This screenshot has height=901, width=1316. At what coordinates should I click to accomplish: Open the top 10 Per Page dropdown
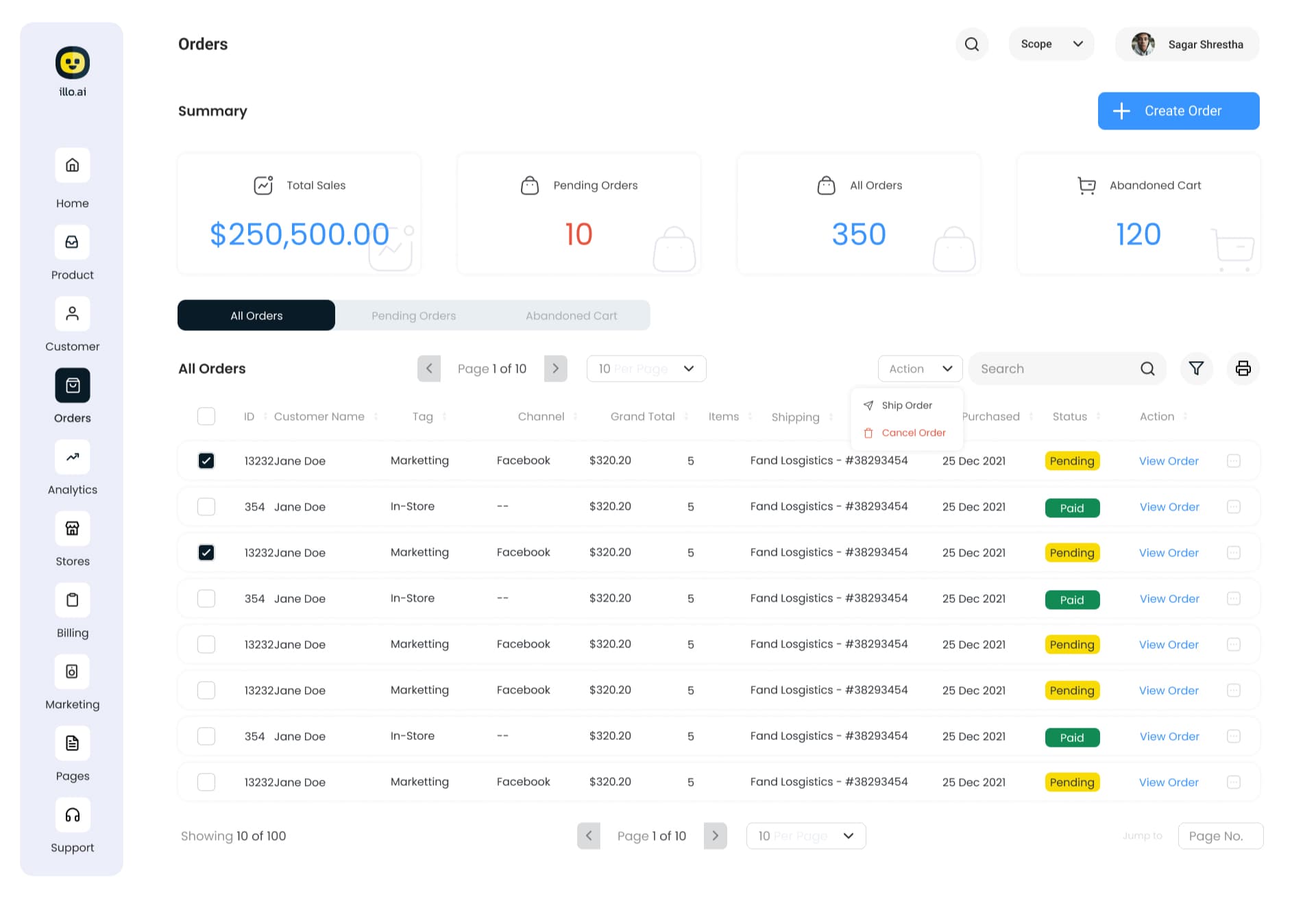click(646, 369)
